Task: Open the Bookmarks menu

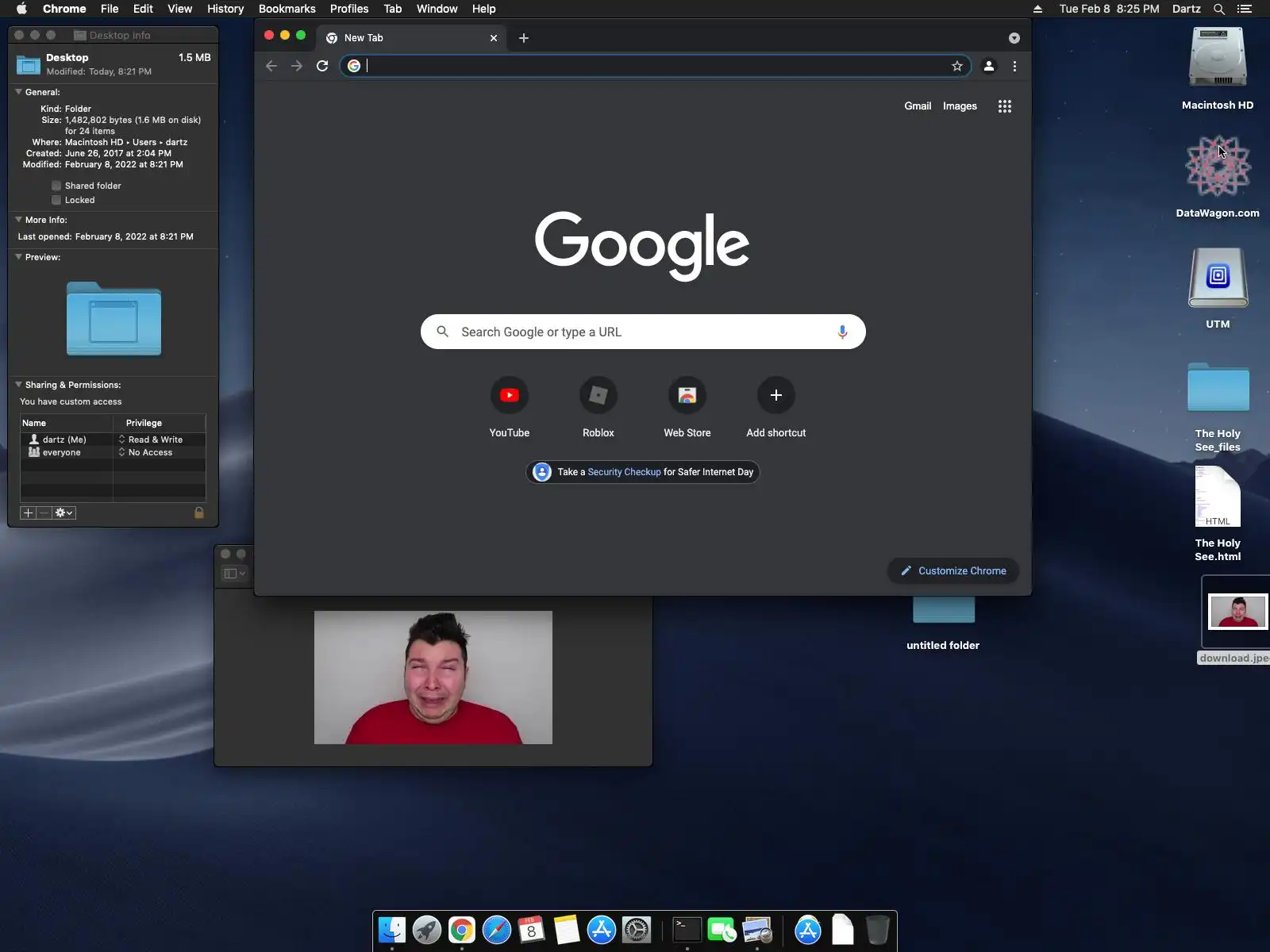Action: point(287,9)
